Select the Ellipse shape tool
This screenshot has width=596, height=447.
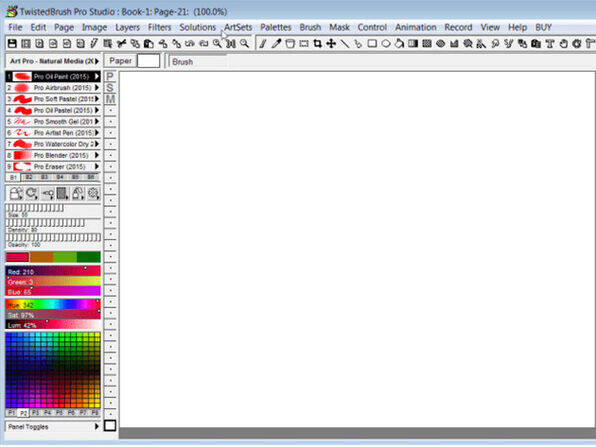386,43
